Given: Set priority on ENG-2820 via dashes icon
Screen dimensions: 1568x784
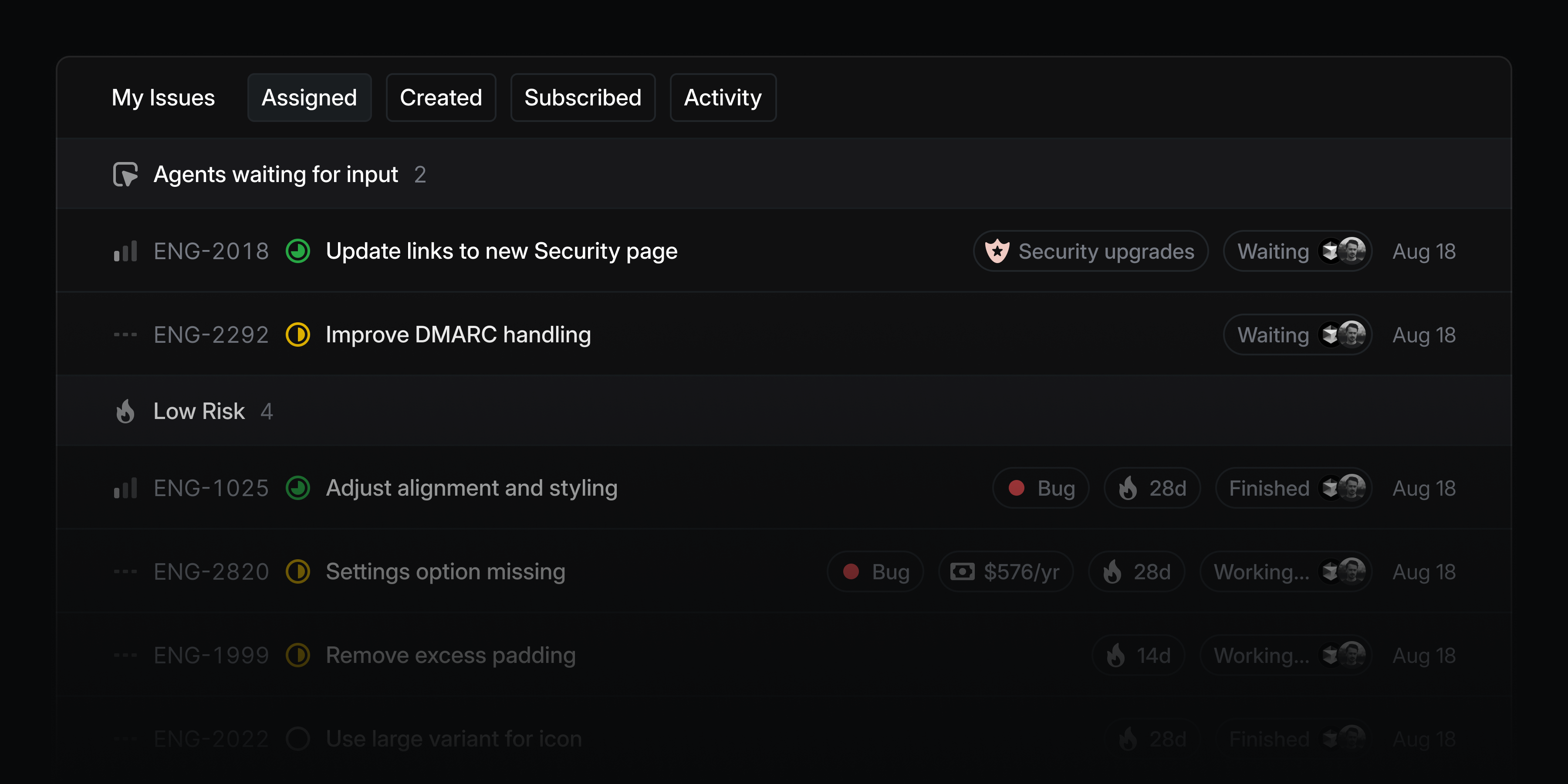Looking at the screenshot, I should point(125,571).
